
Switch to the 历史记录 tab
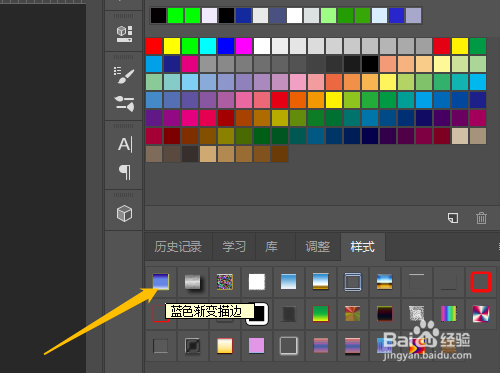[x=178, y=247]
